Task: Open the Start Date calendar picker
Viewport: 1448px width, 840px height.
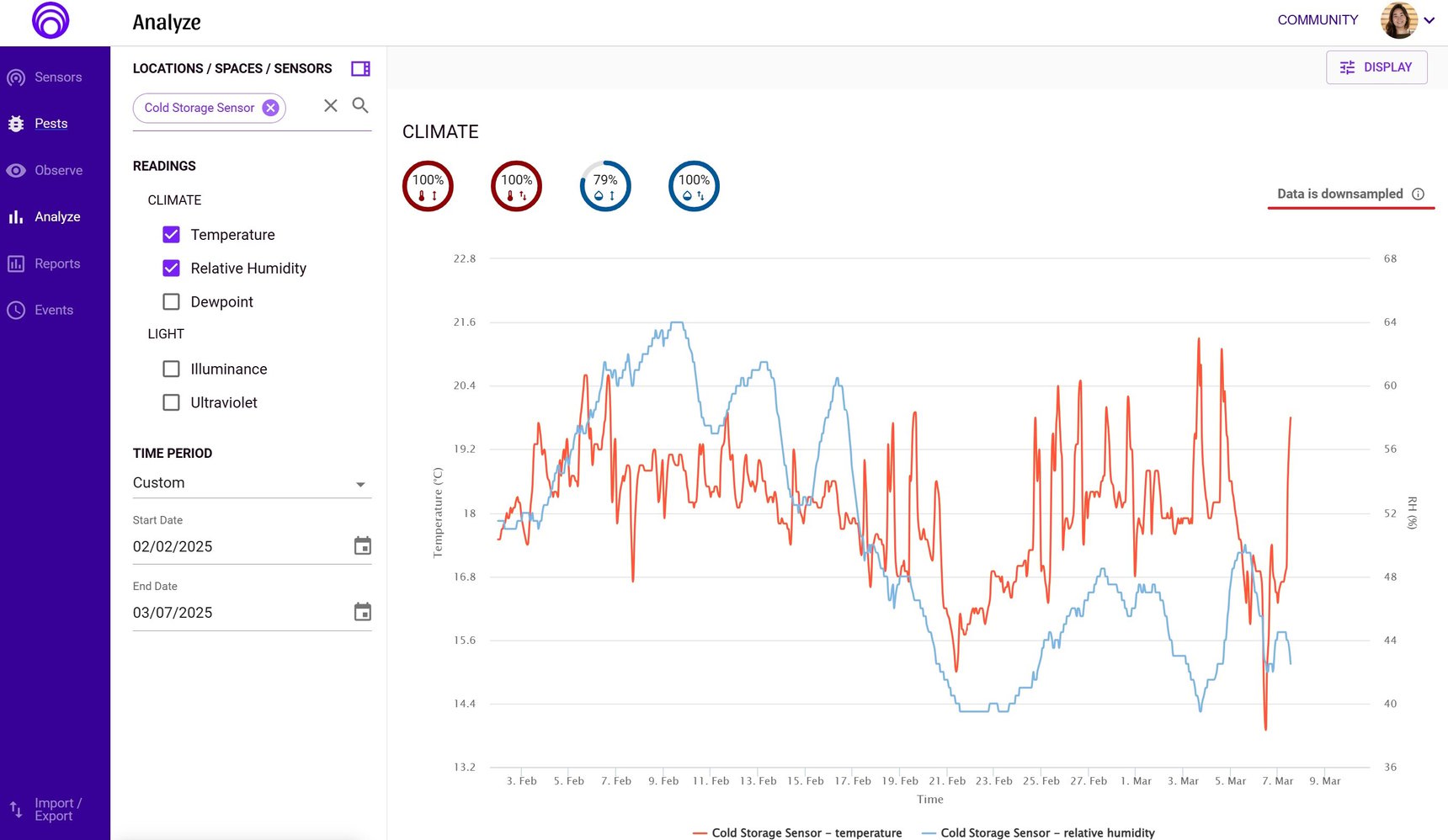Action: (362, 546)
